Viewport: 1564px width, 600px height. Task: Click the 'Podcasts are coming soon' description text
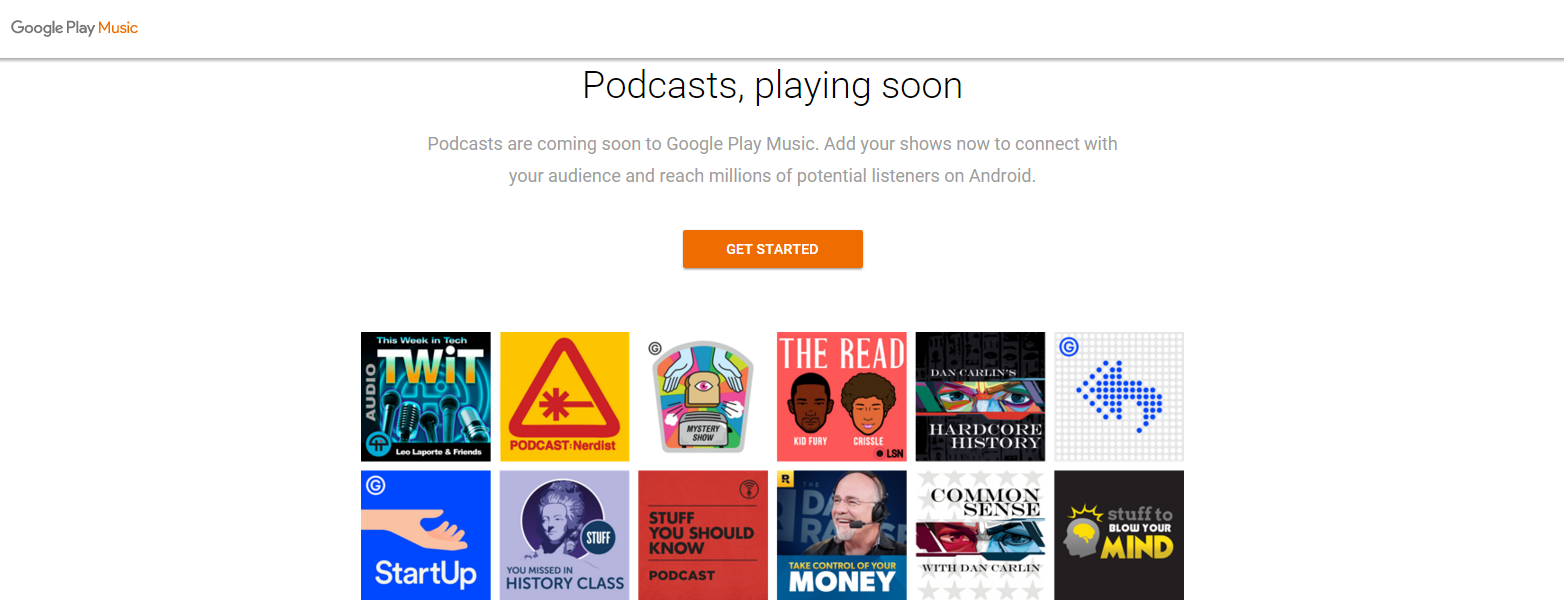(772, 160)
